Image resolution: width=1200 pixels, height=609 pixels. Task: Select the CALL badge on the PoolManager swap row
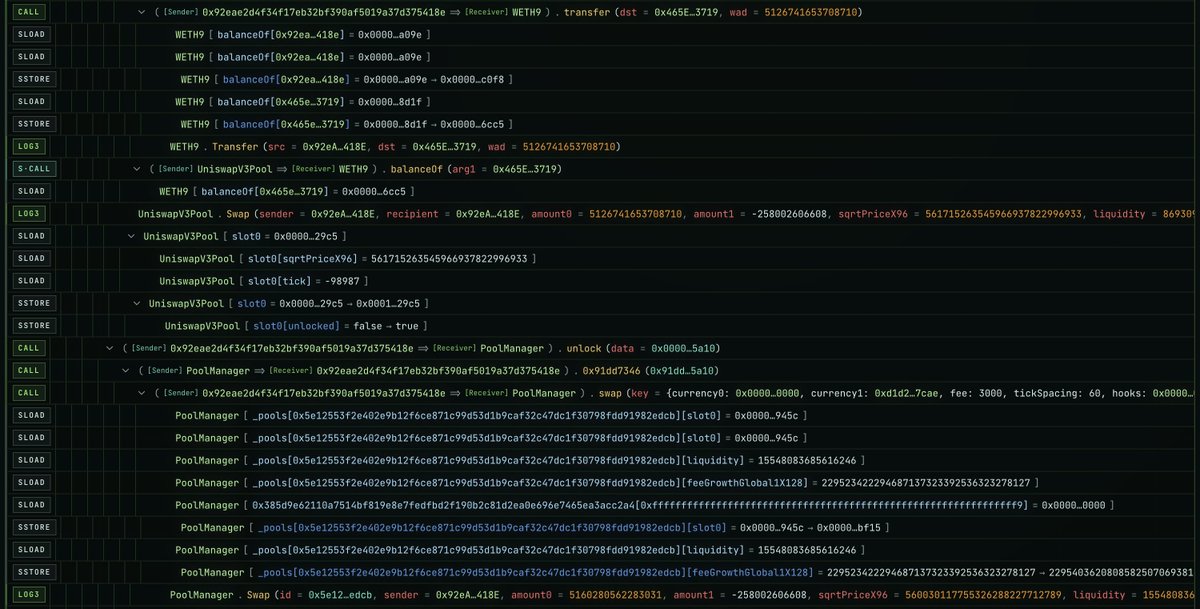(x=29, y=392)
